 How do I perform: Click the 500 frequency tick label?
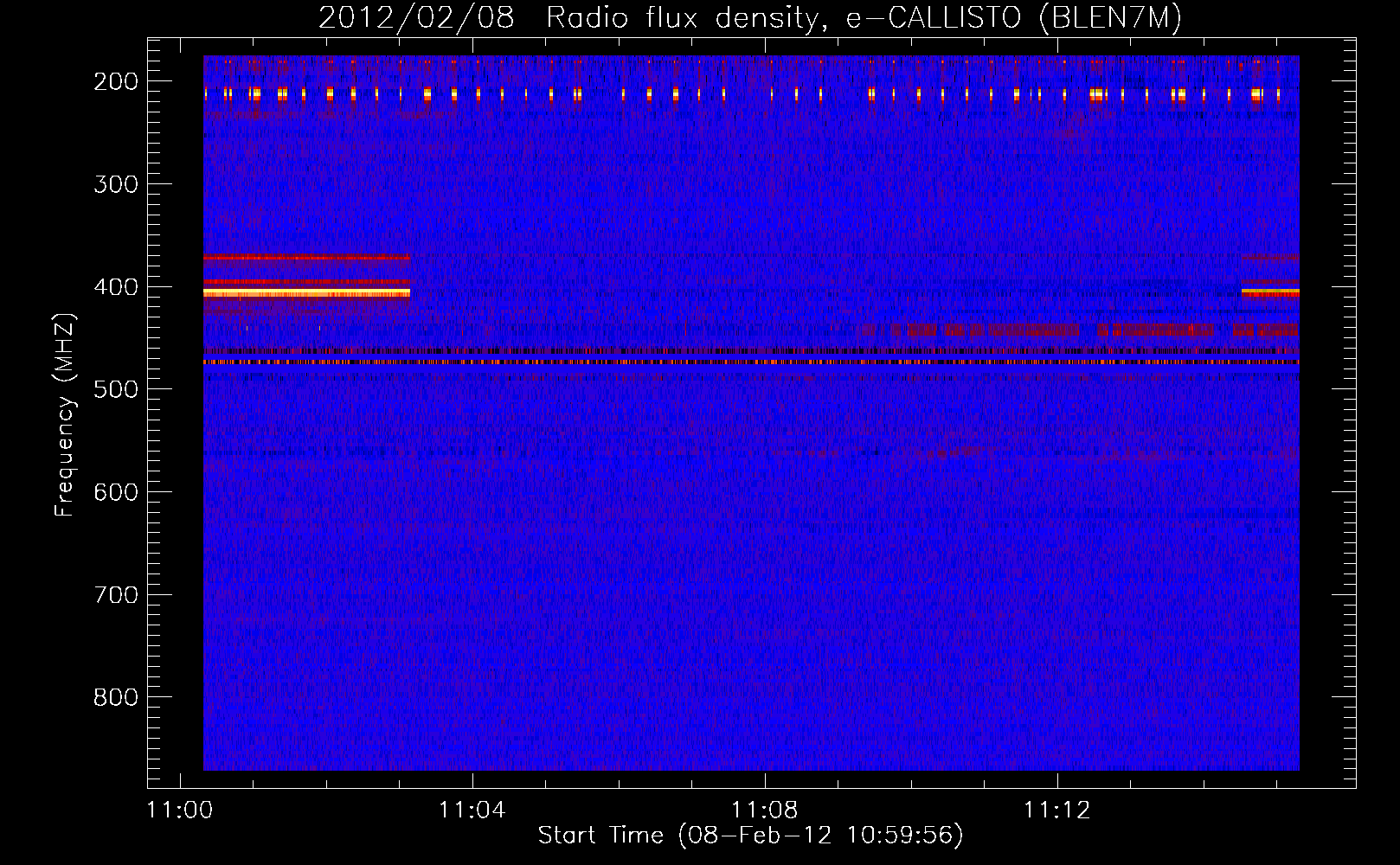point(116,389)
